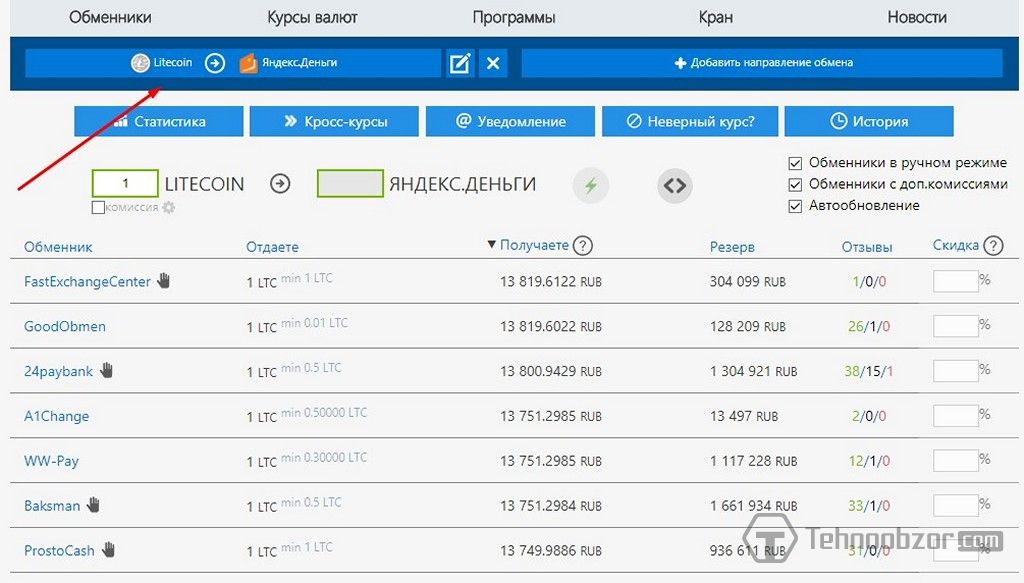
Task: Click the hand icon beside 24paybank
Action: tap(106, 370)
